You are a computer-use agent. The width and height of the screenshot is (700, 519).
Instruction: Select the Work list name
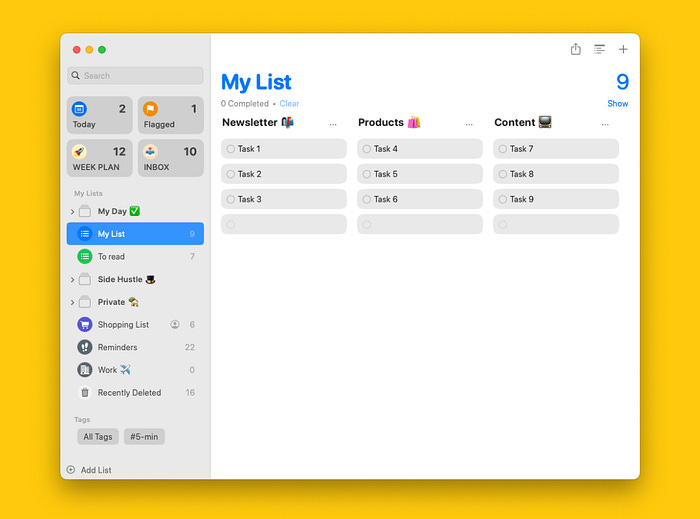(107, 370)
